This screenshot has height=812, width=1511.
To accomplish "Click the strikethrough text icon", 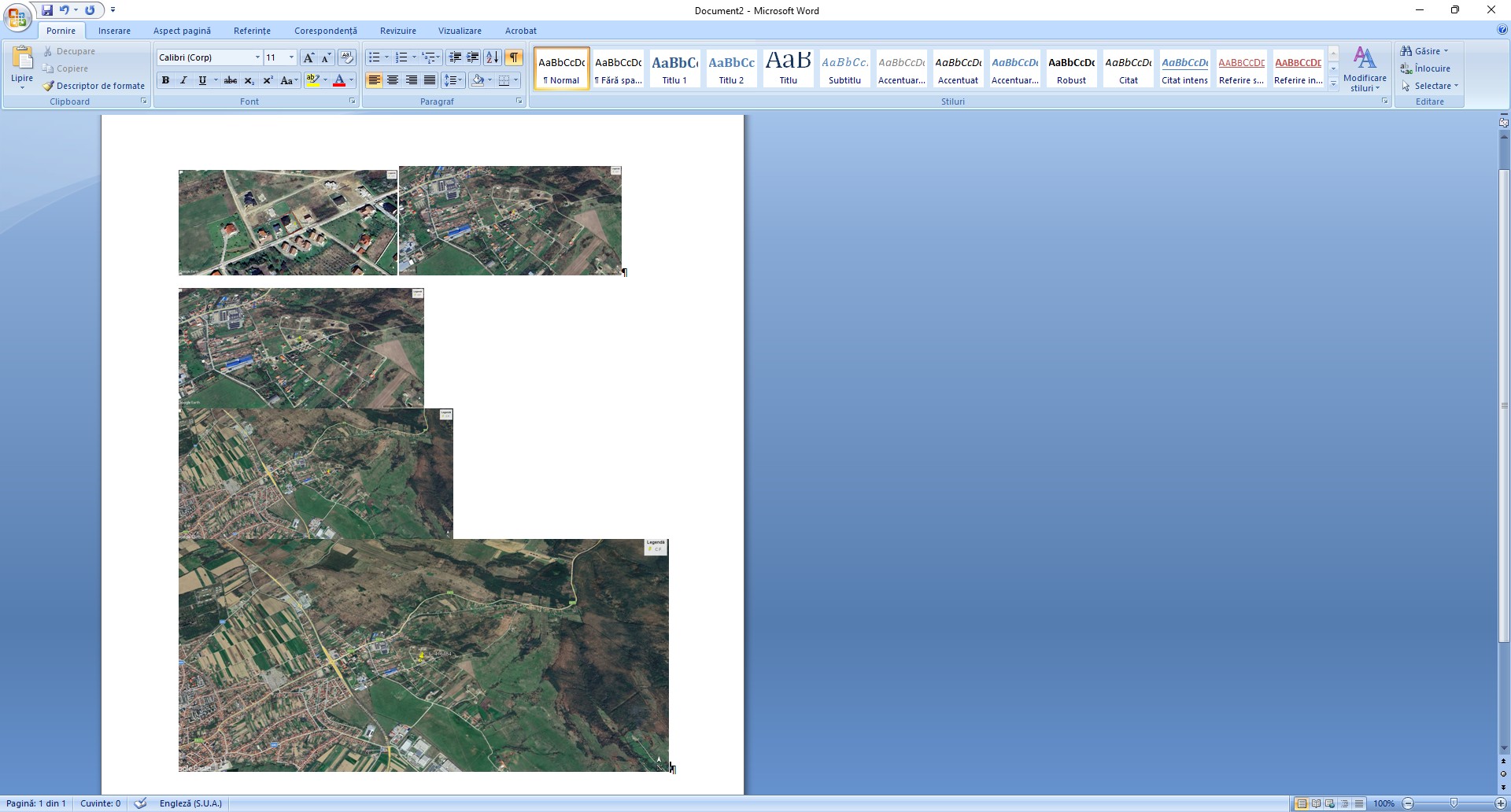I will point(230,80).
